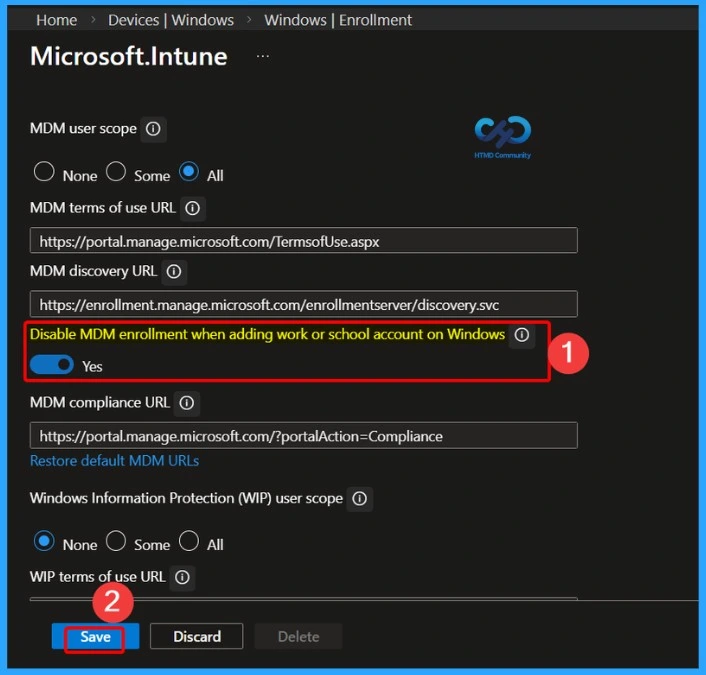Open info tooltip for MDM compliance URL
Screen dimensions: 706x675
tap(187, 403)
